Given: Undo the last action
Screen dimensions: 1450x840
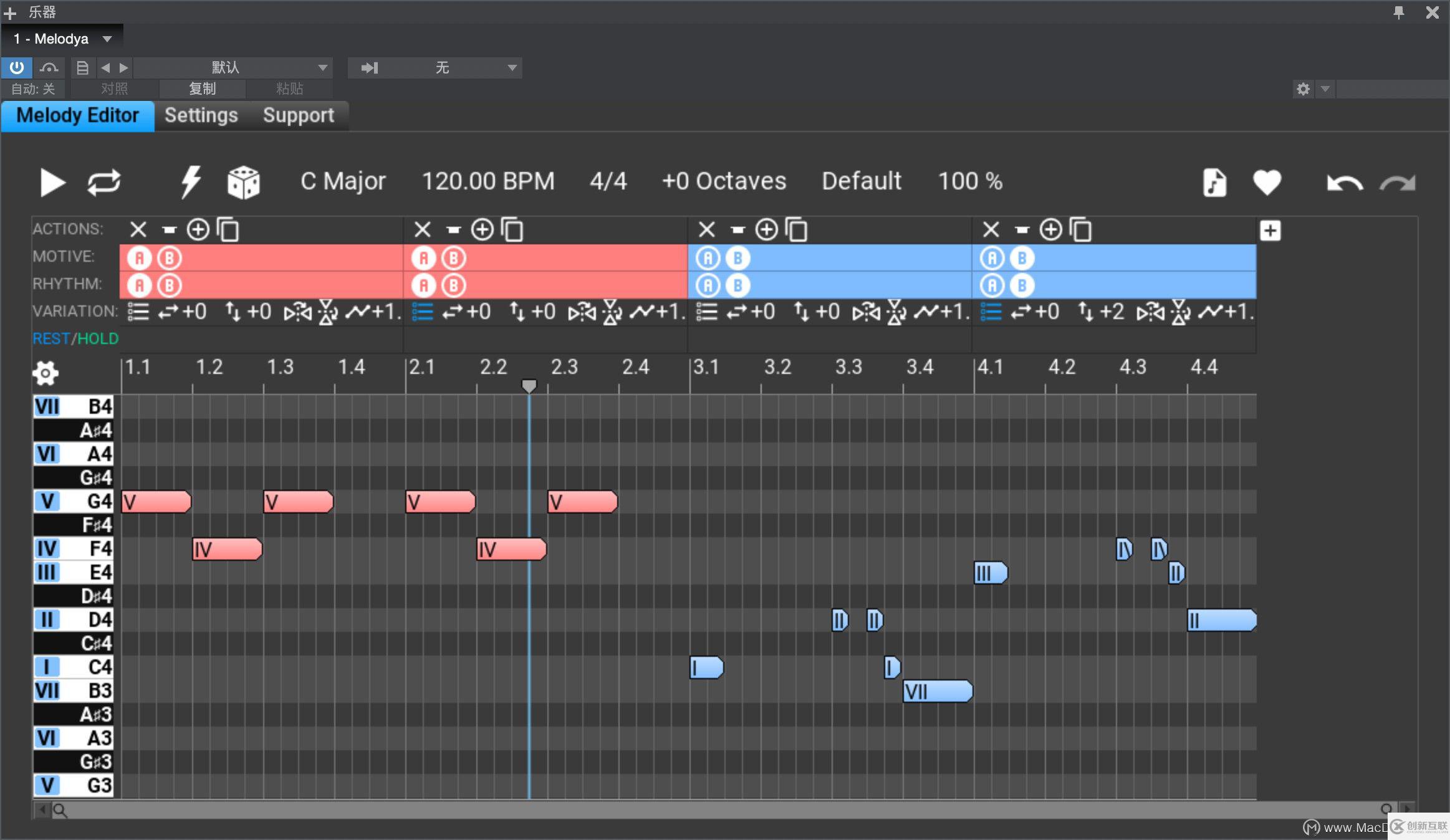Looking at the screenshot, I should [1345, 183].
